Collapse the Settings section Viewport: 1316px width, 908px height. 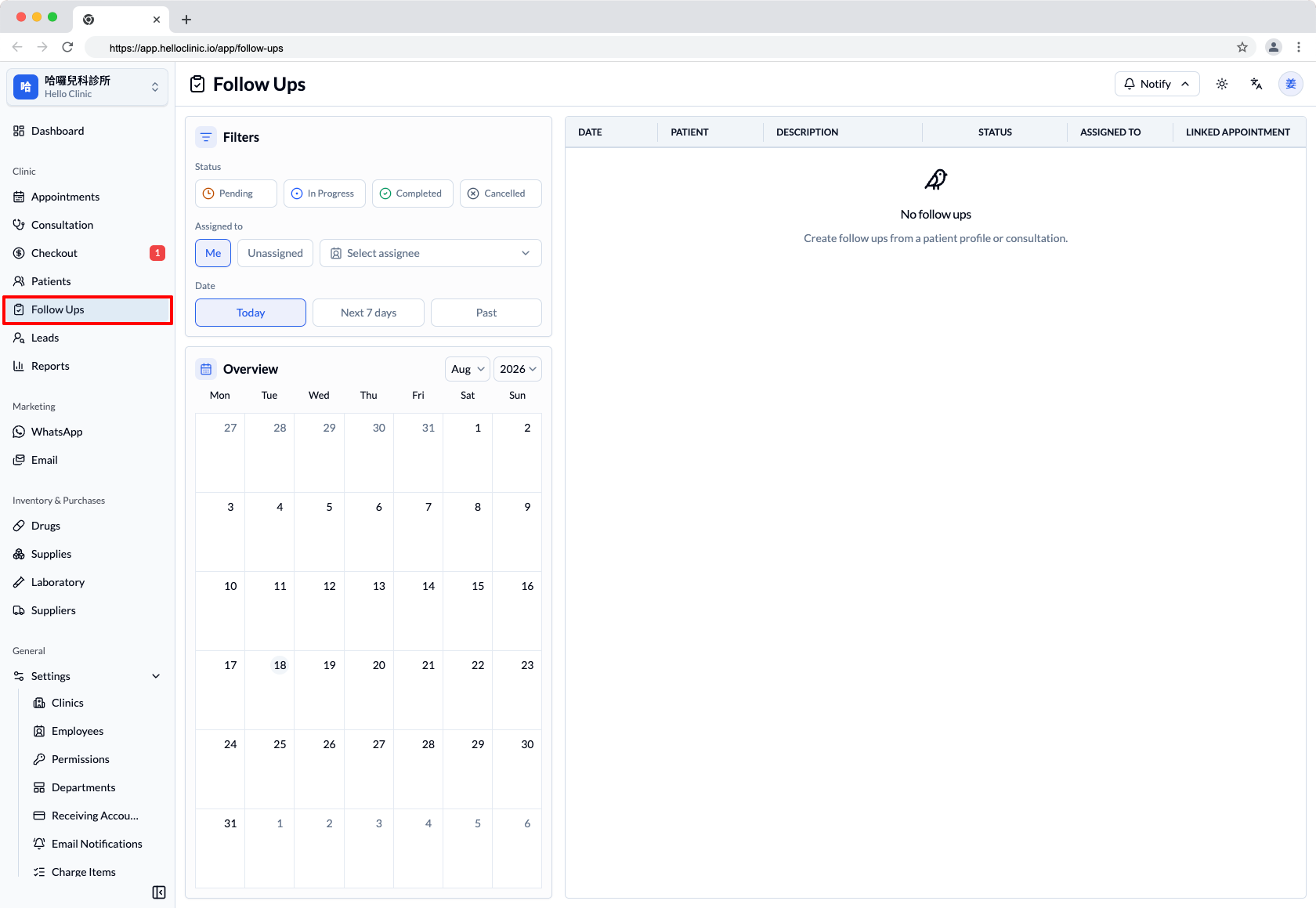(88, 676)
